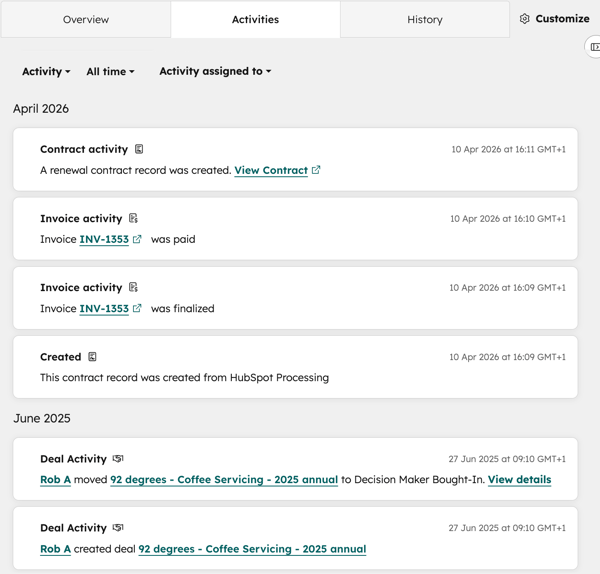
Task: Click external link icon beside View Contract
Action: 316,170
